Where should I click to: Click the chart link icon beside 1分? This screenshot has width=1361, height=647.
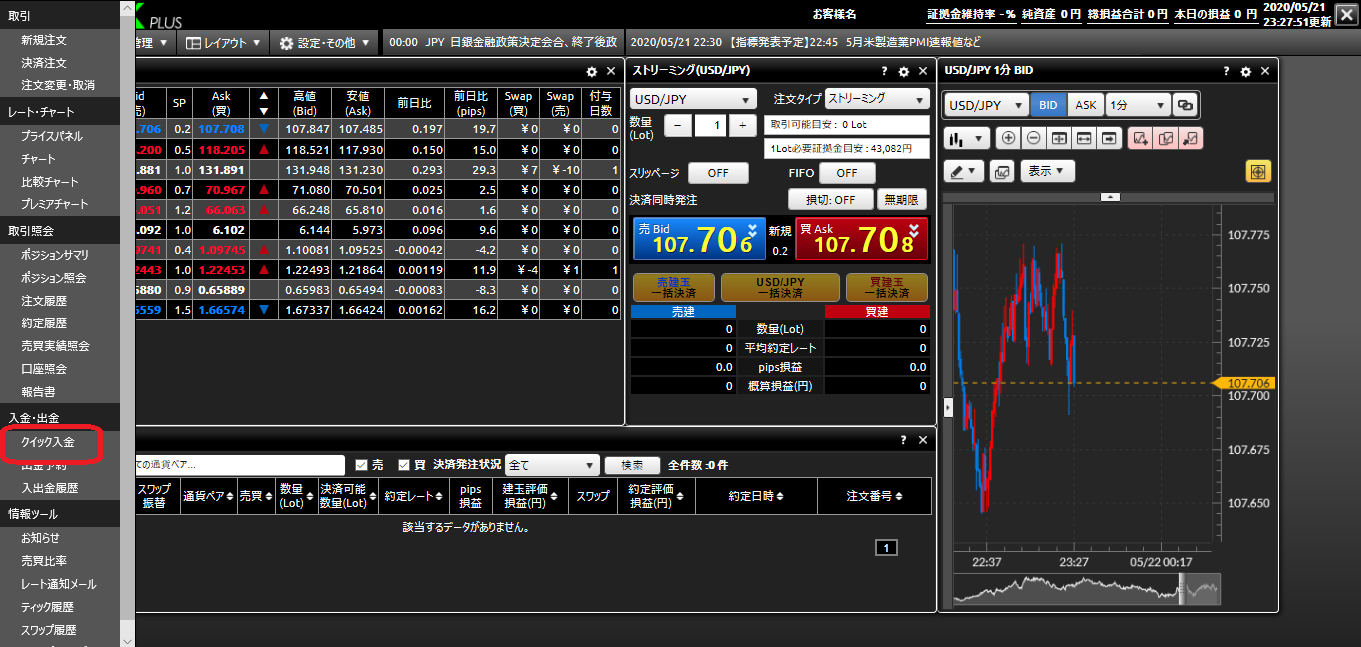(x=1185, y=105)
